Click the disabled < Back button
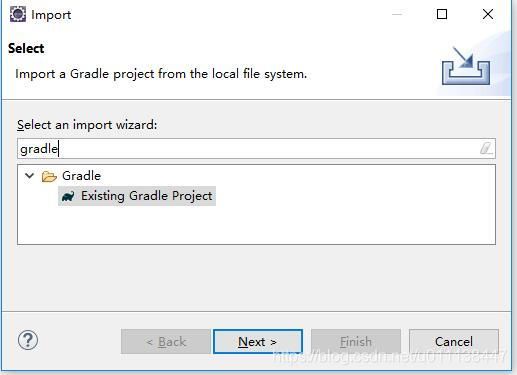 pyautogui.click(x=166, y=341)
